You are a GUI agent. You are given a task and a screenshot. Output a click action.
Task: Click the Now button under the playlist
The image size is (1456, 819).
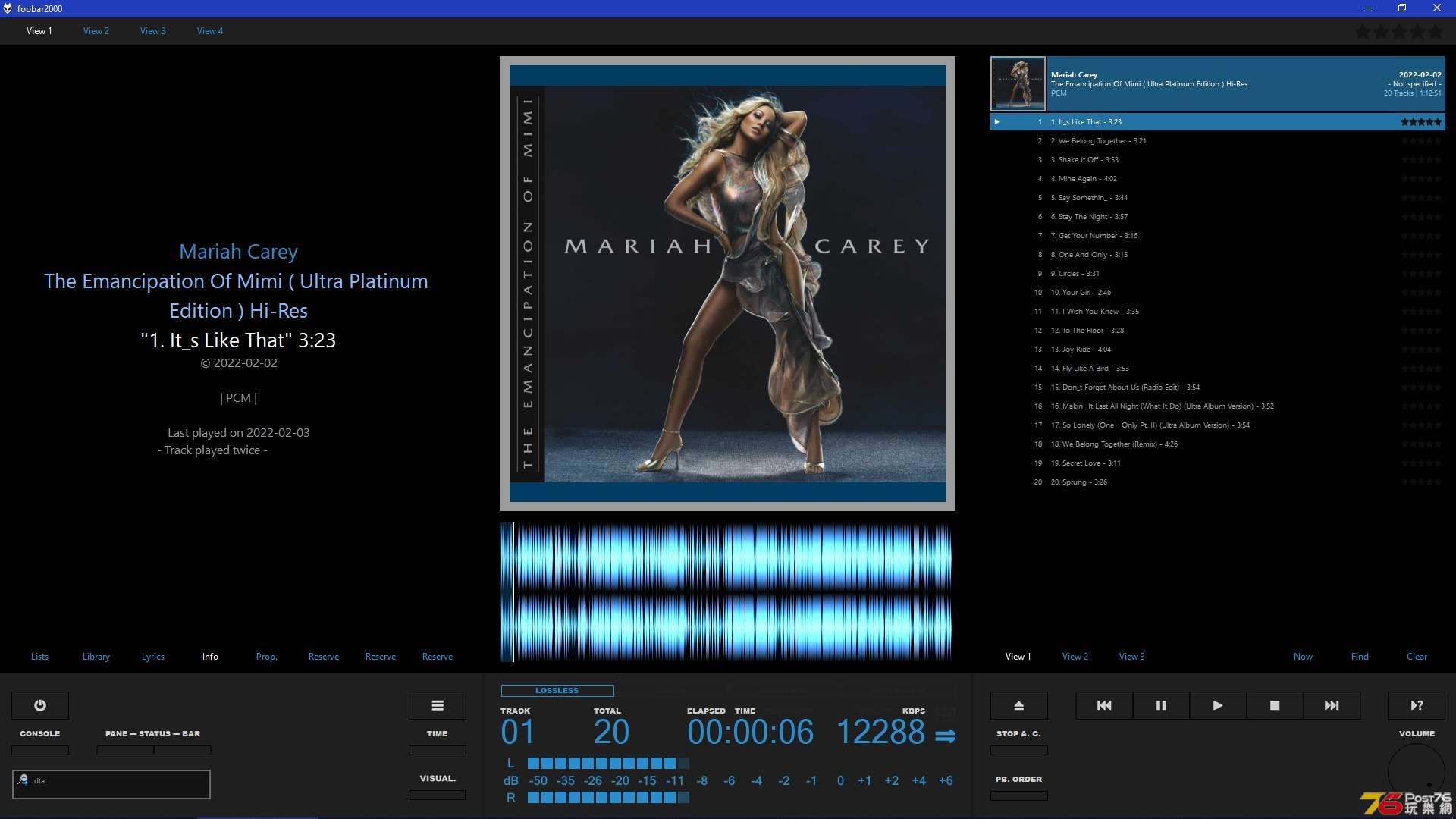(1303, 657)
